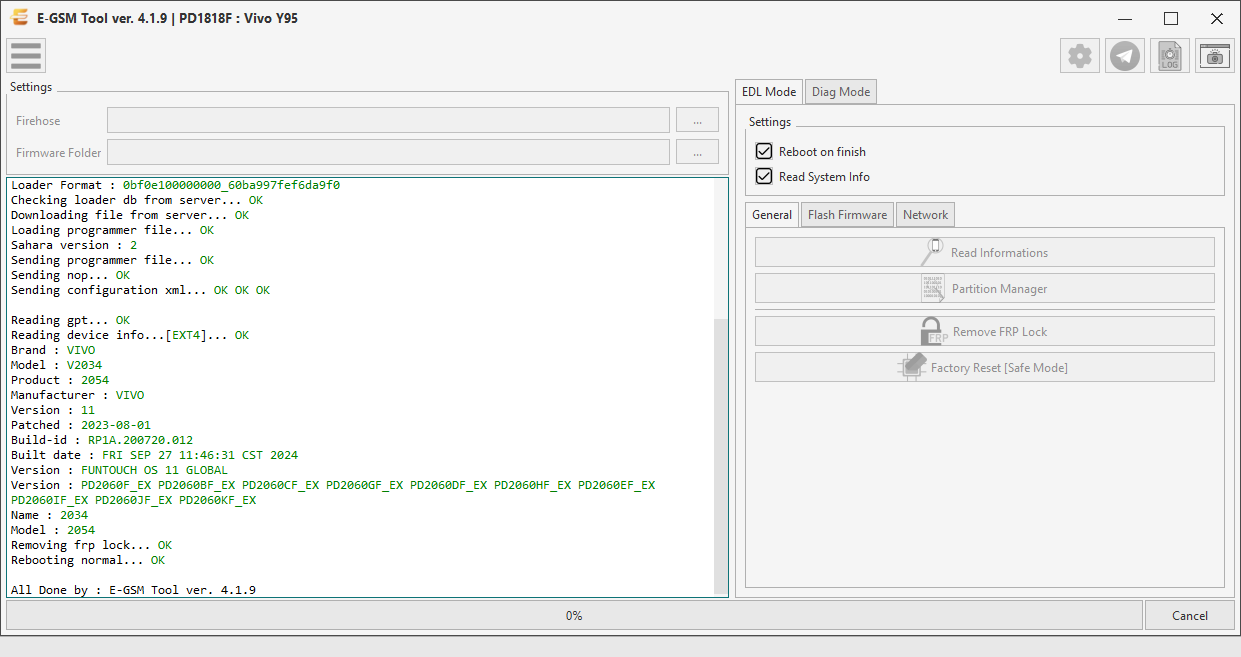The height and width of the screenshot is (657, 1241).
Task: Close the E-GSM Tool window
Action: (x=1217, y=18)
